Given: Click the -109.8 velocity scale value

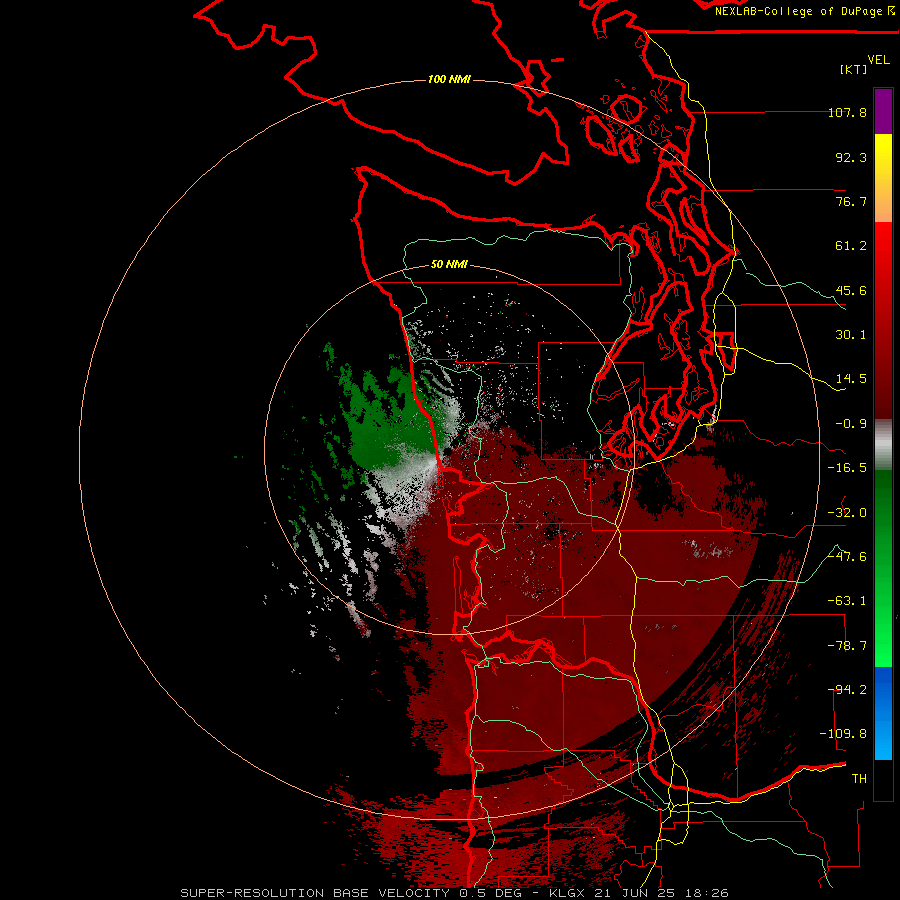Looking at the screenshot, I should pyautogui.click(x=843, y=734).
